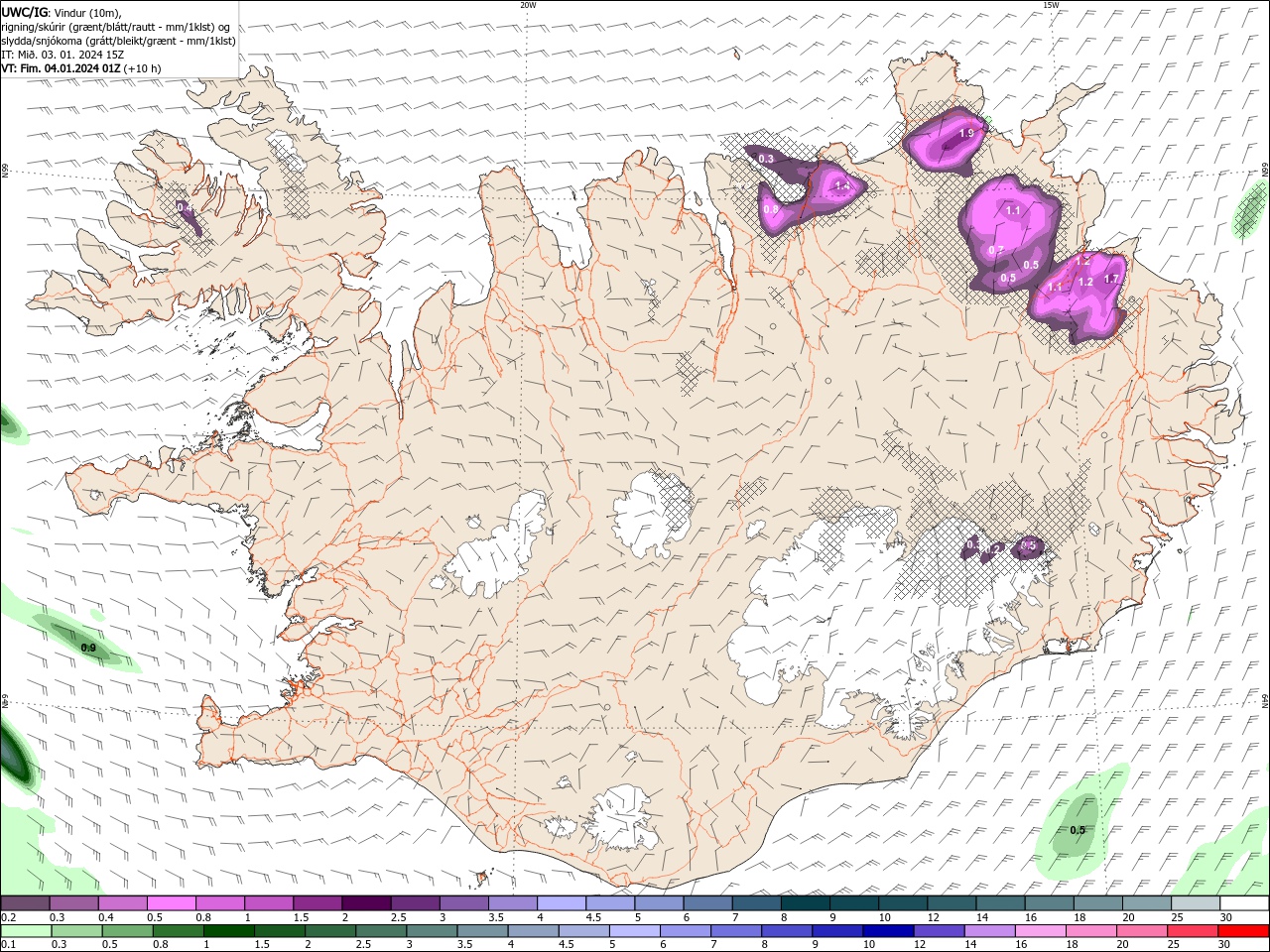Select the purple 1.5 swatch in upper legend
1270x952 pixels.
[x=317, y=903]
